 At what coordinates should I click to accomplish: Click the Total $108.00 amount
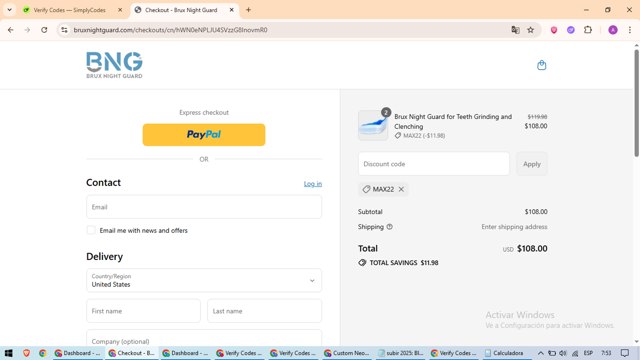[x=532, y=249]
